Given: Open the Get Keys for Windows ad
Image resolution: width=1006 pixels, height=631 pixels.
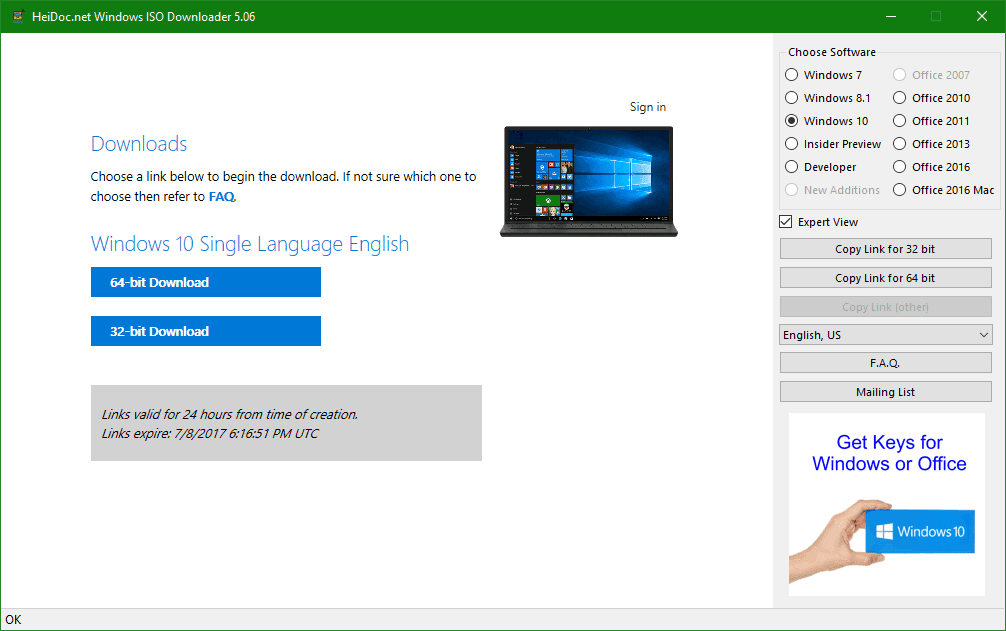Looking at the screenshot, I should 887,504.
